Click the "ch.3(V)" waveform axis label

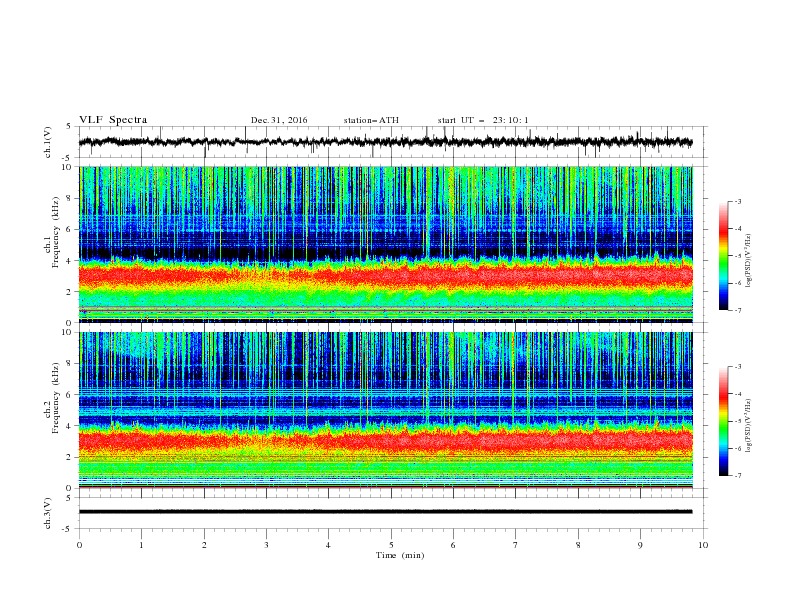point(48,513)
